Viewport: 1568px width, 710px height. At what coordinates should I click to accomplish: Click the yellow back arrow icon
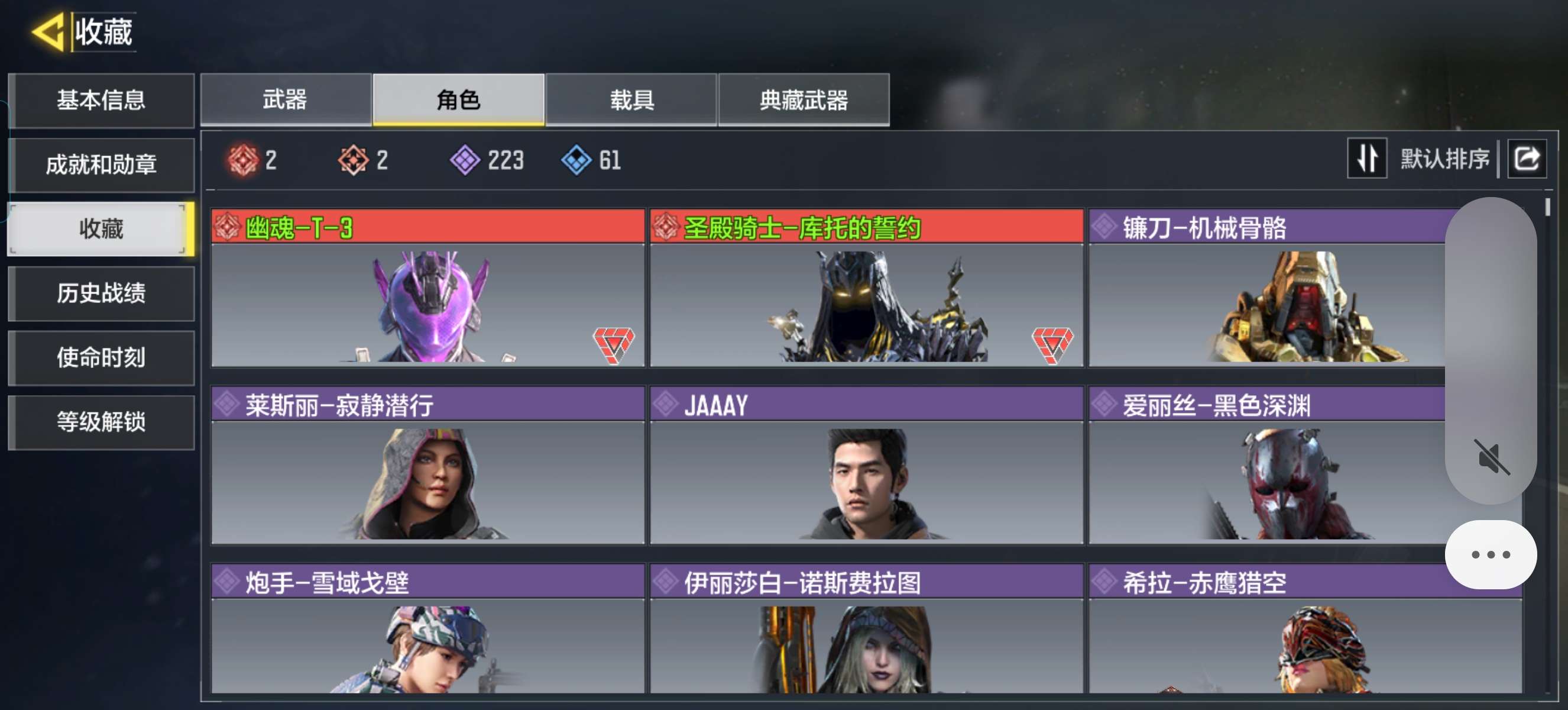click(48, 31)
